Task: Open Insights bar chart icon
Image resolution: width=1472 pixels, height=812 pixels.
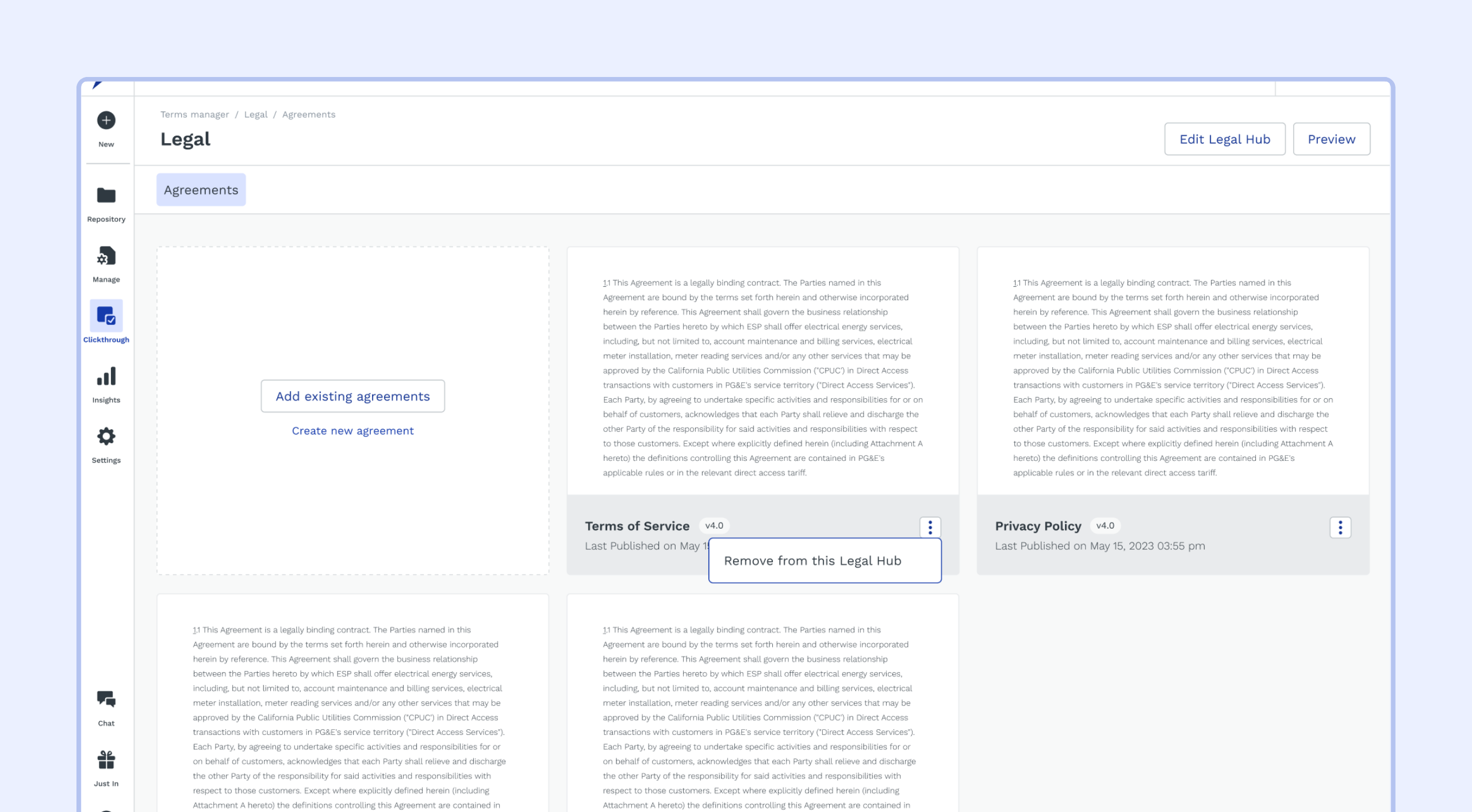Action: 106,376
